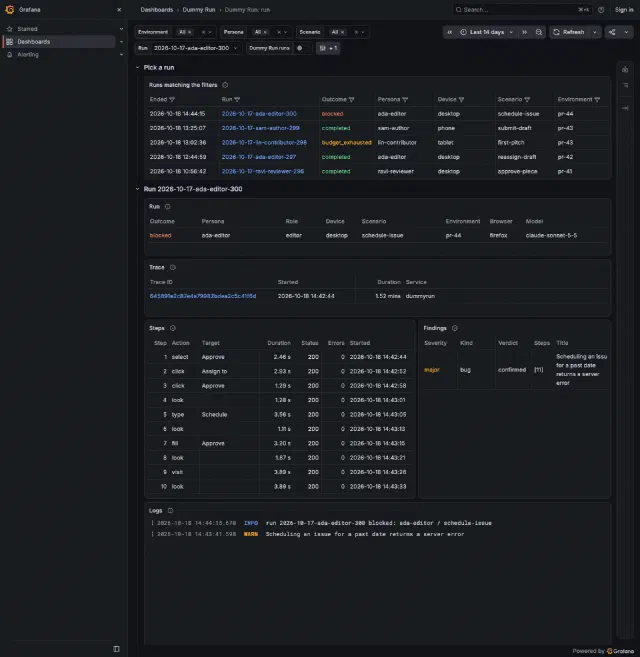The image size is (640, 657).
Task: Open run link 2026-10-17-ravi-reviewer-296
Action: pyautogui.click(x=263, y=171)
